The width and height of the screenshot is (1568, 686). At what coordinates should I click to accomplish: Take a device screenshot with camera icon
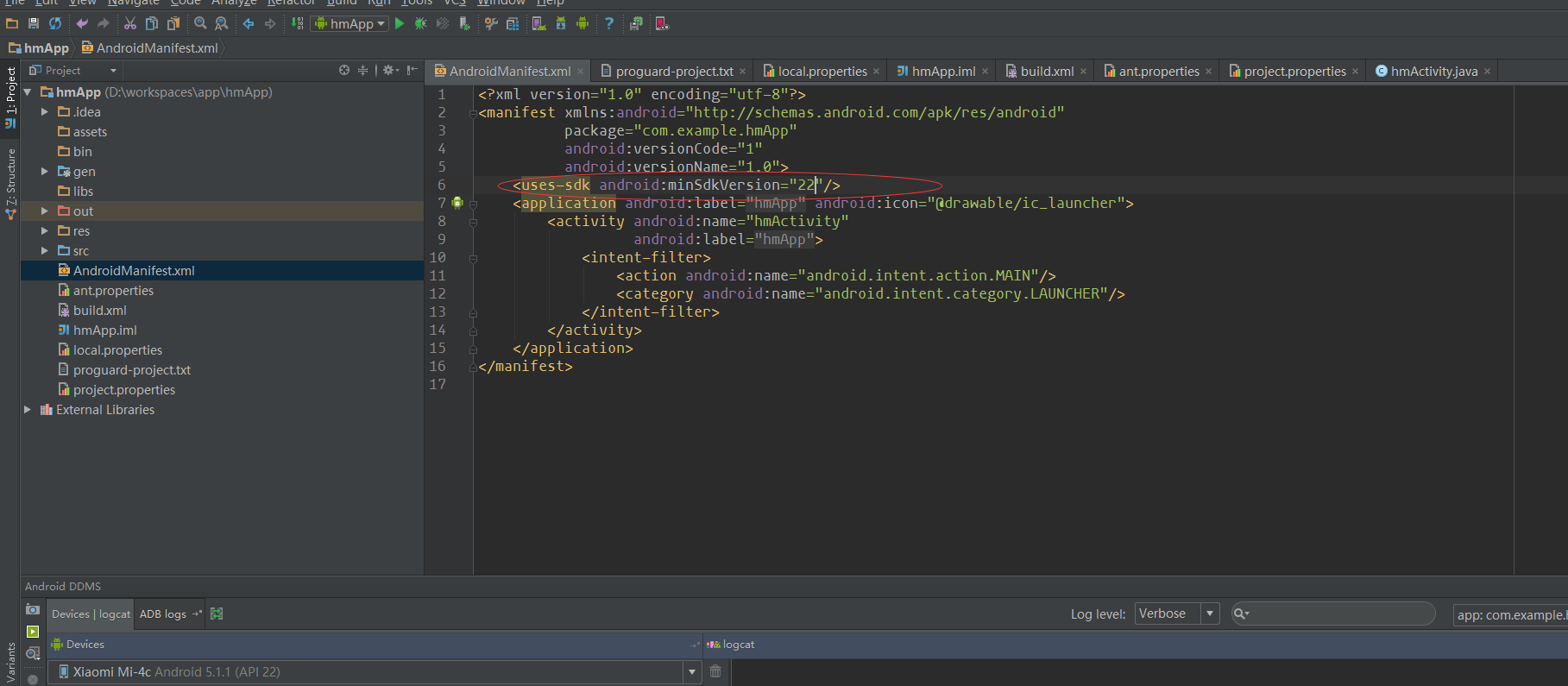pyautogui.click(x=33, y=609)
